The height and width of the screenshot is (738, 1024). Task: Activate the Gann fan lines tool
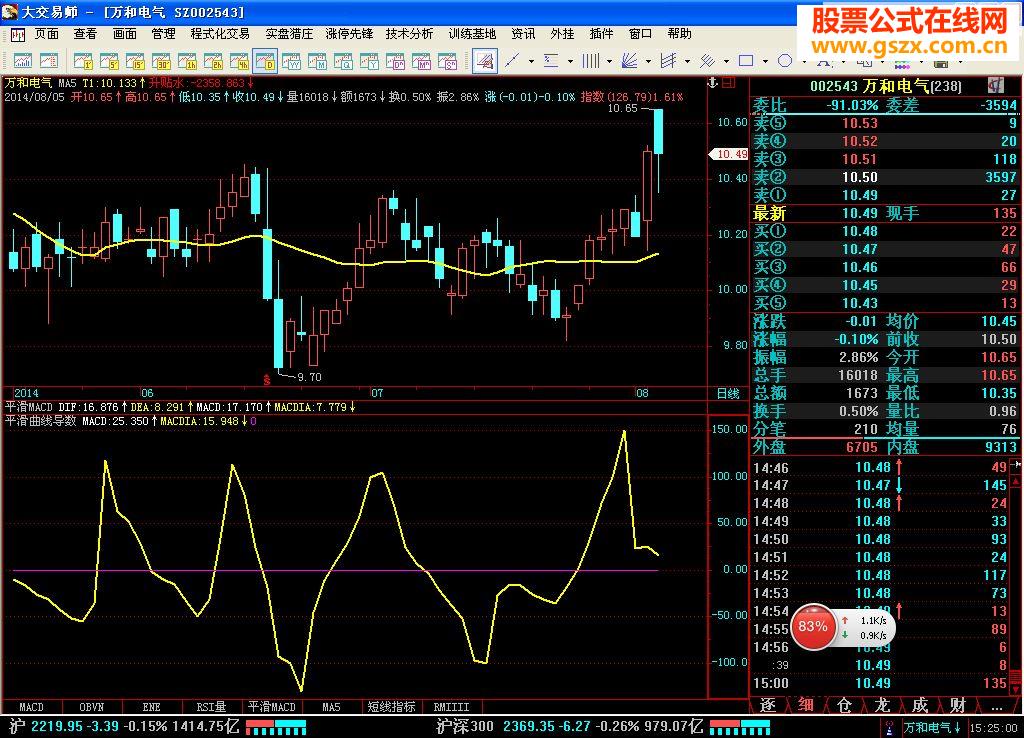630,61
